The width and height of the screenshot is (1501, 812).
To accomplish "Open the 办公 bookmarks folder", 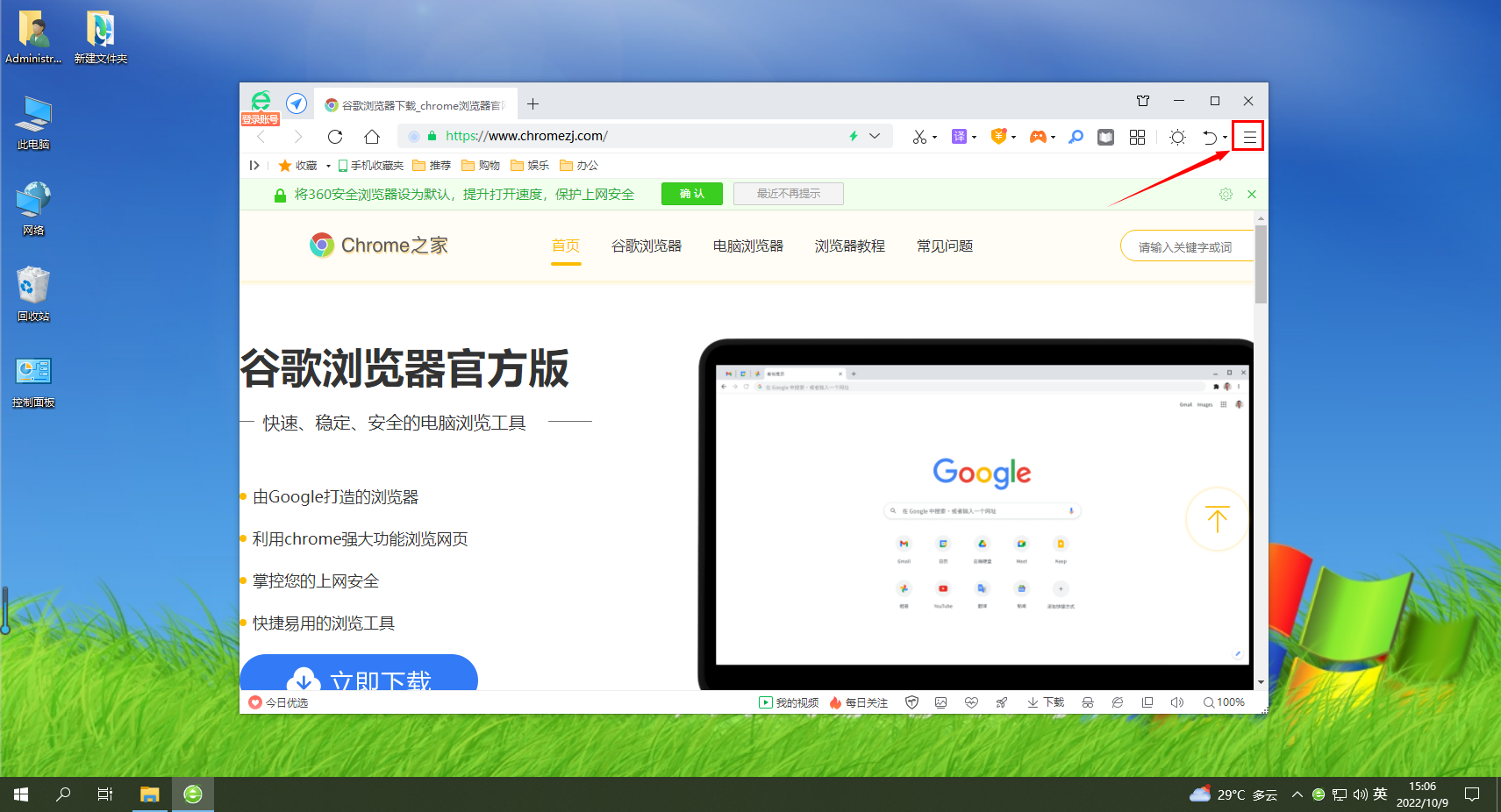I will [x=579, y=166].
